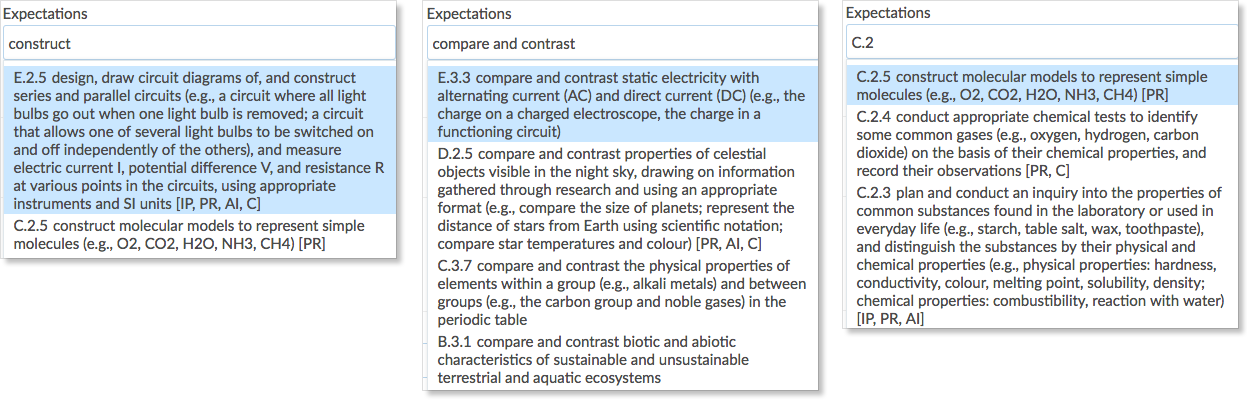
Task: Pick the C.2.4 chemical tests for gases expectation
Action: point(1041,143)
